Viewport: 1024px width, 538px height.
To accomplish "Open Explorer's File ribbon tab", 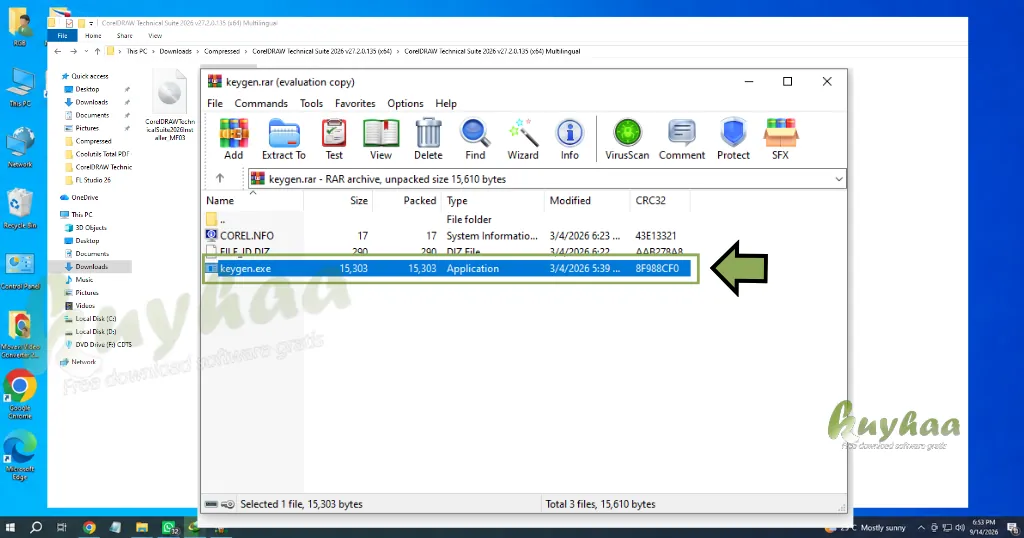I will coord(63,36).
